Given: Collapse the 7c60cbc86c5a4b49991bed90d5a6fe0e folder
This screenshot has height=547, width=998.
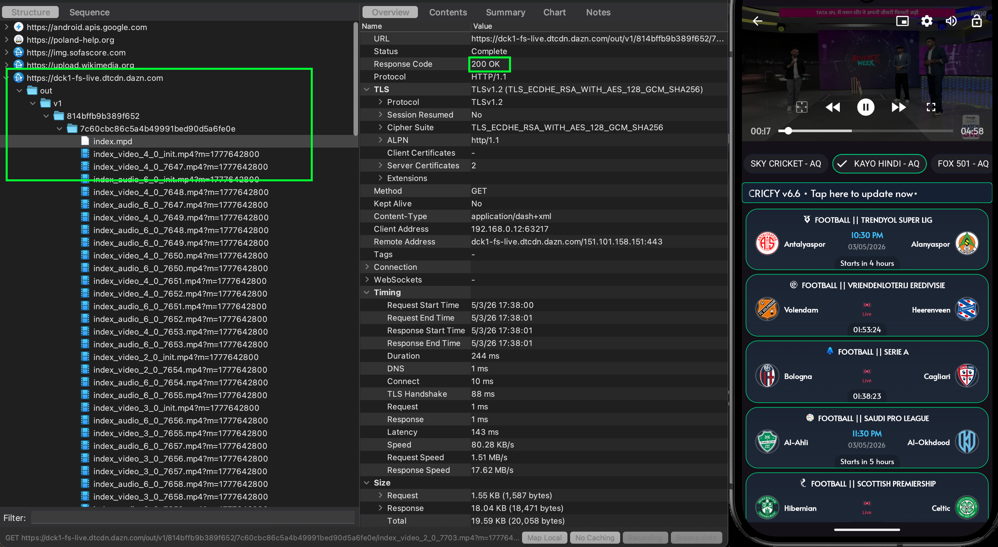Looking at the screenshot, I should [60, 129].
